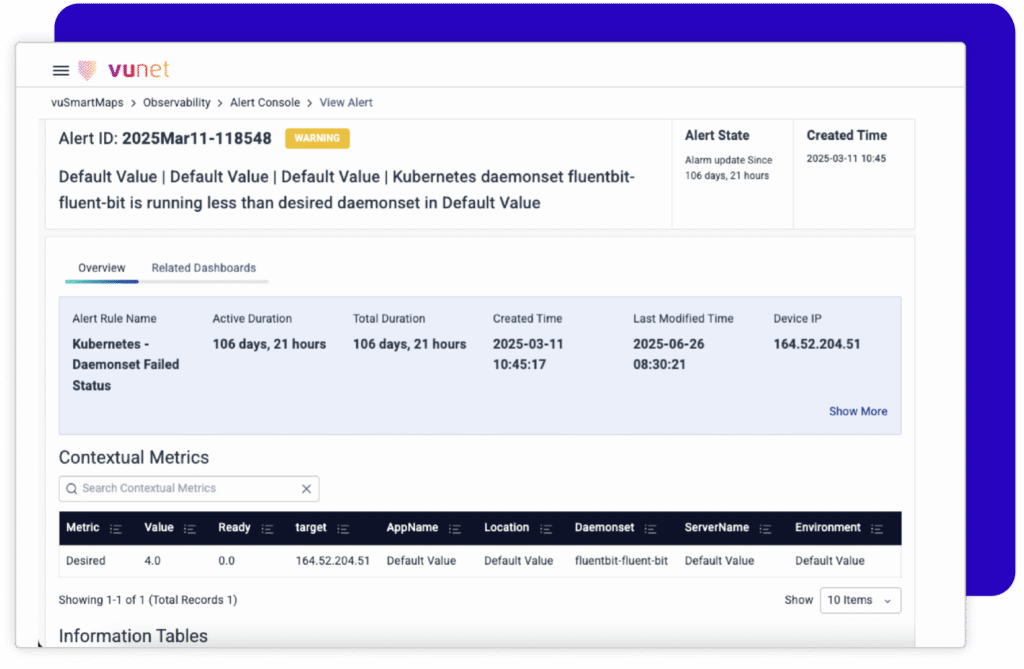Expand details with Show More
This screenshot has width=1024, height=669.
pyautogui.click(x=857, y=411)
